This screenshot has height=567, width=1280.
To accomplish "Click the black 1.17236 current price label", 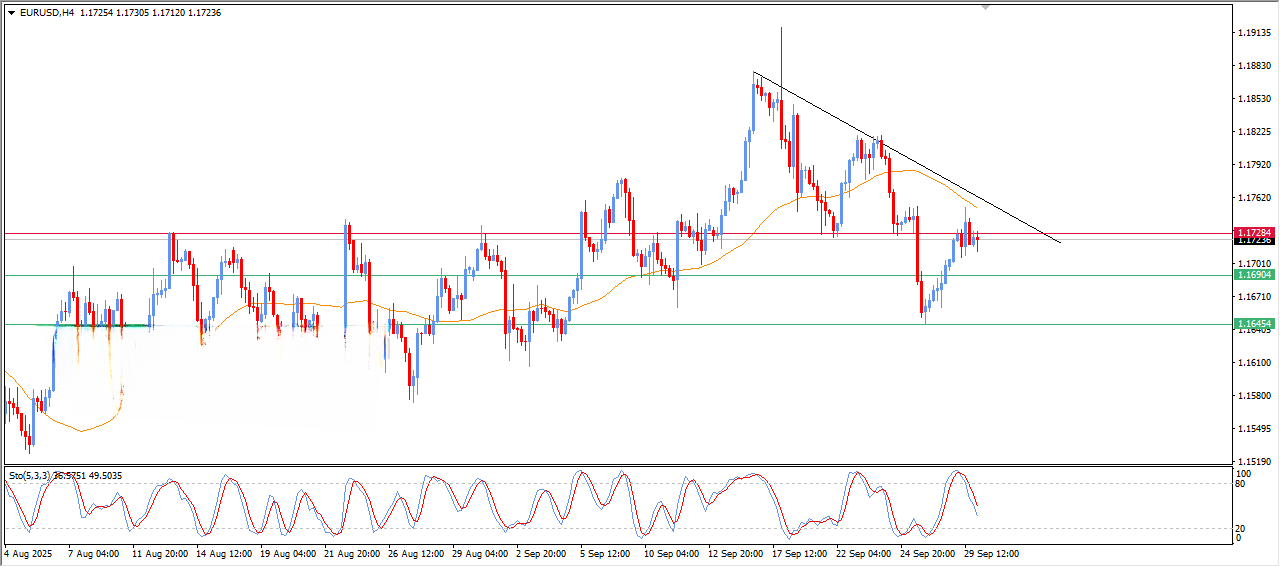I will (x=1254, y=241).
